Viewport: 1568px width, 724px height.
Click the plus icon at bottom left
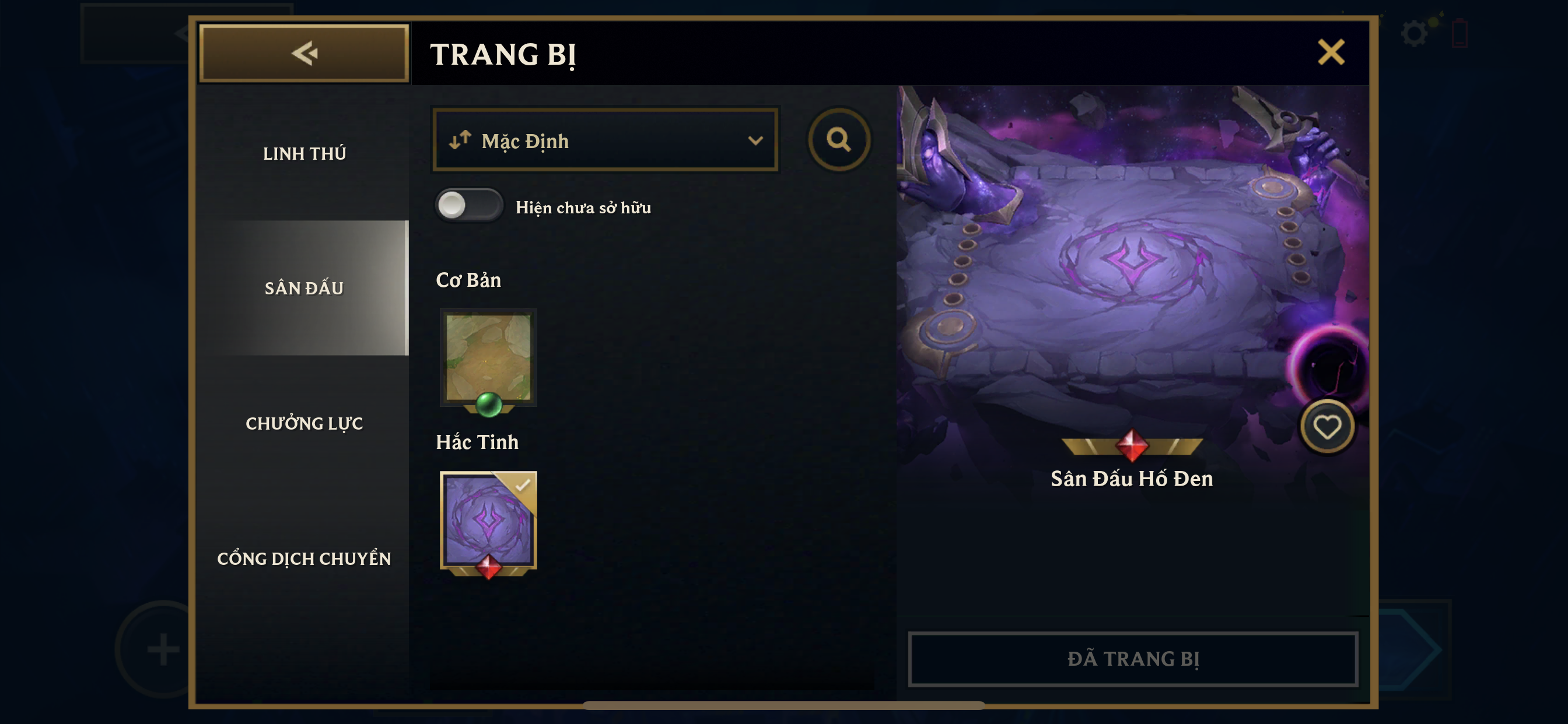(163, 649)
